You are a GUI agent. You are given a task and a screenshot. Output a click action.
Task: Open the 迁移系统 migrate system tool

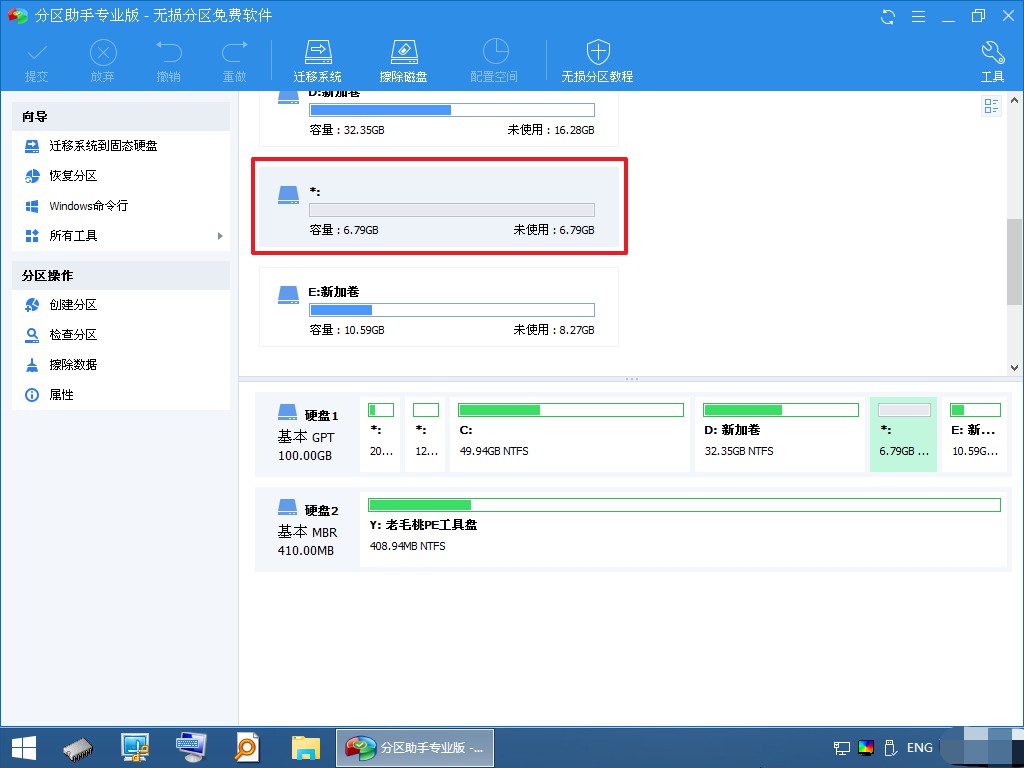(317, 61)
